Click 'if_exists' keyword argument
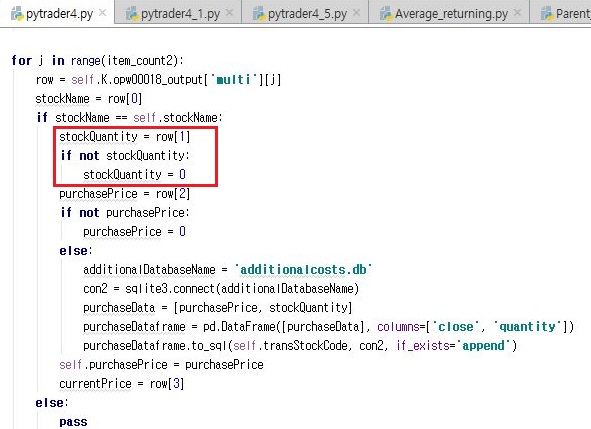 [x=423, y=346]
